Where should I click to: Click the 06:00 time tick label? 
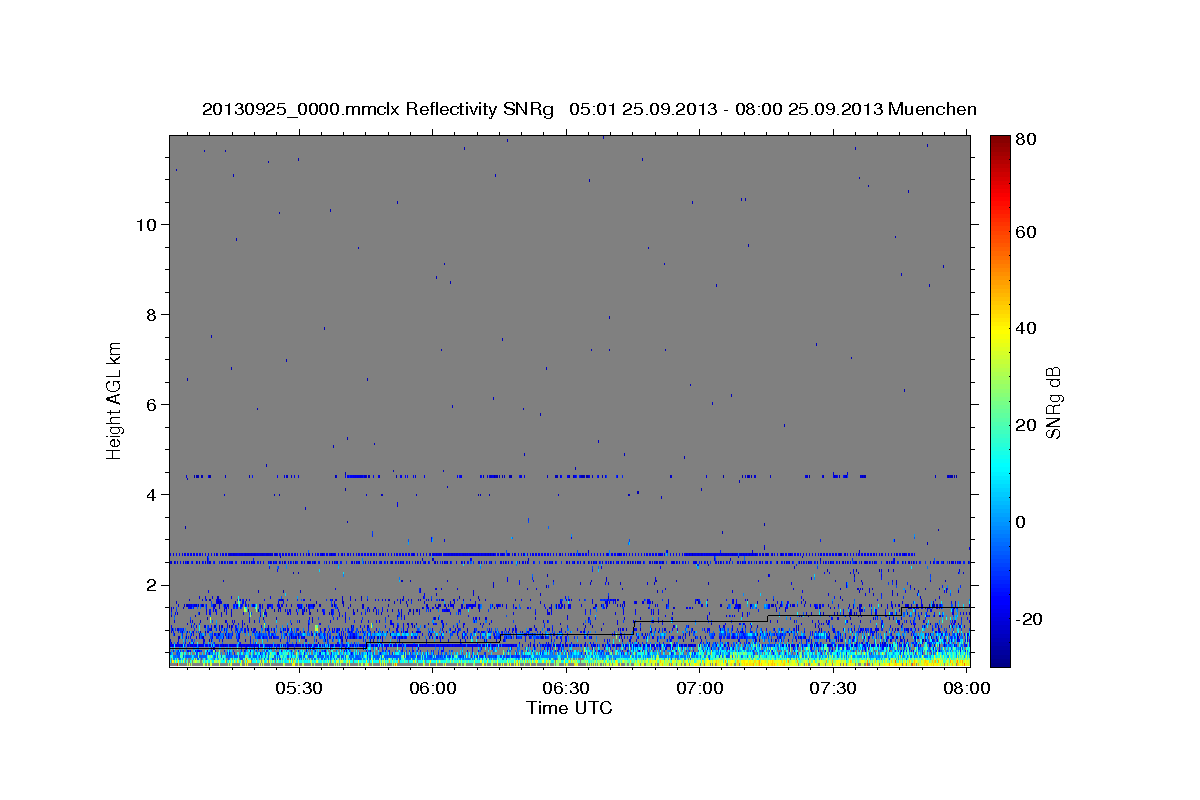pos(432,689)
